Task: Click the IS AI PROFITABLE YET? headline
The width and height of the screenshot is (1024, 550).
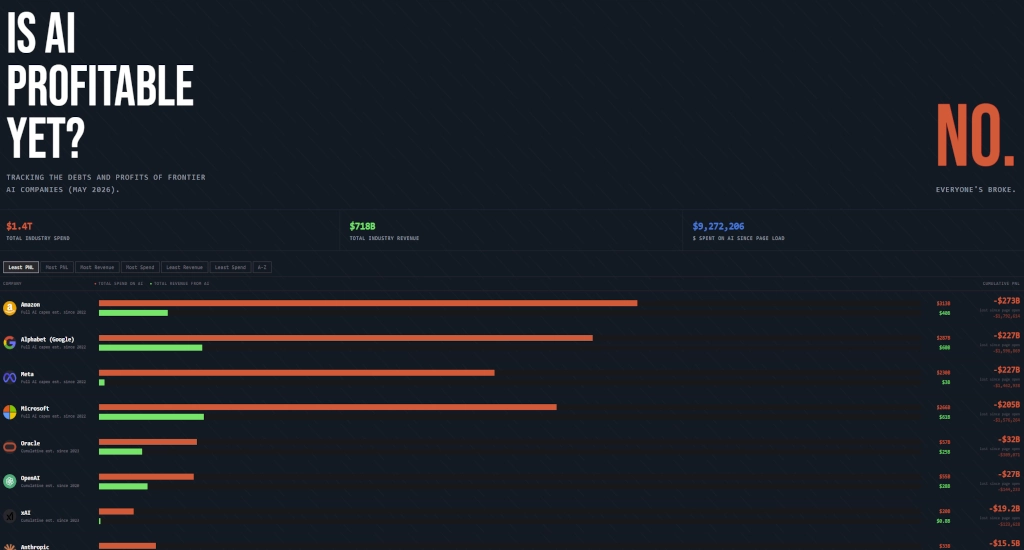Action: tap(100, 85)
